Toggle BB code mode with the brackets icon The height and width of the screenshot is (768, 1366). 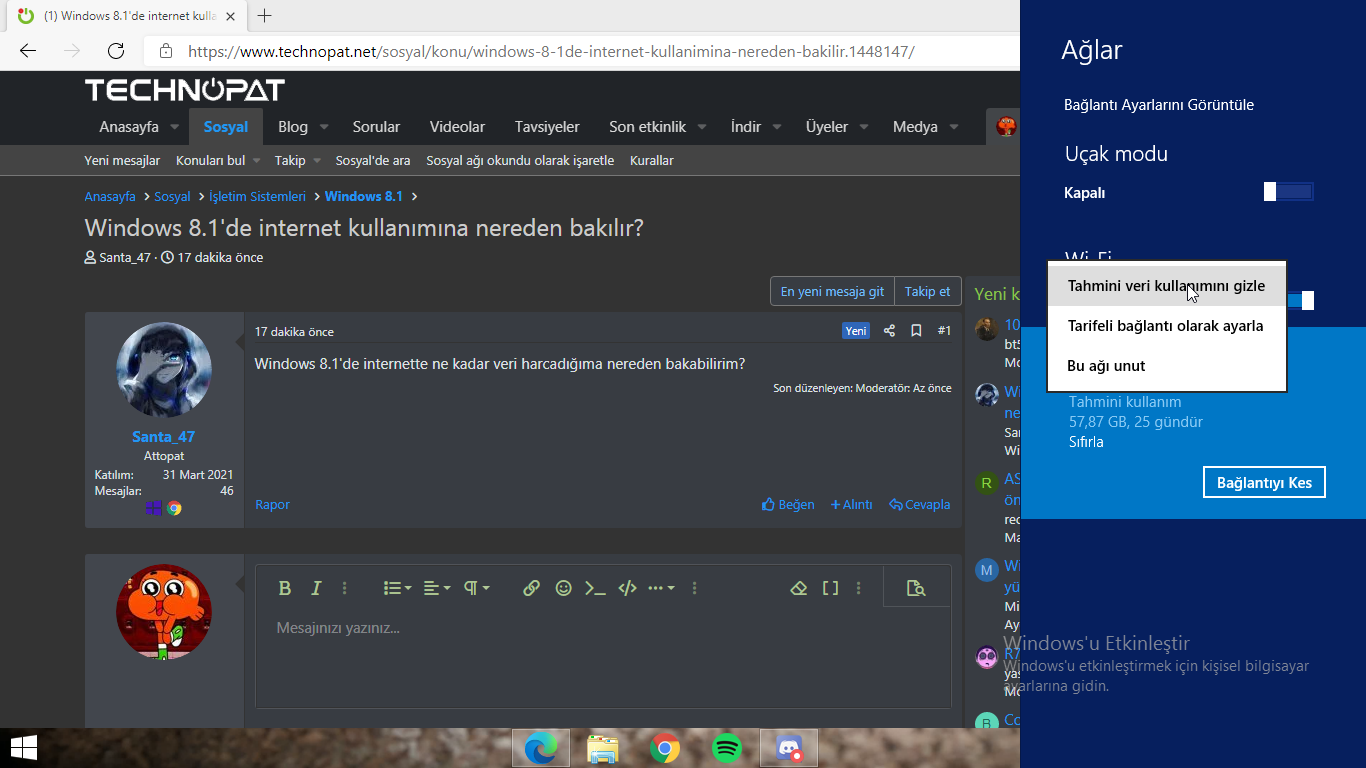tap(830, 588)
